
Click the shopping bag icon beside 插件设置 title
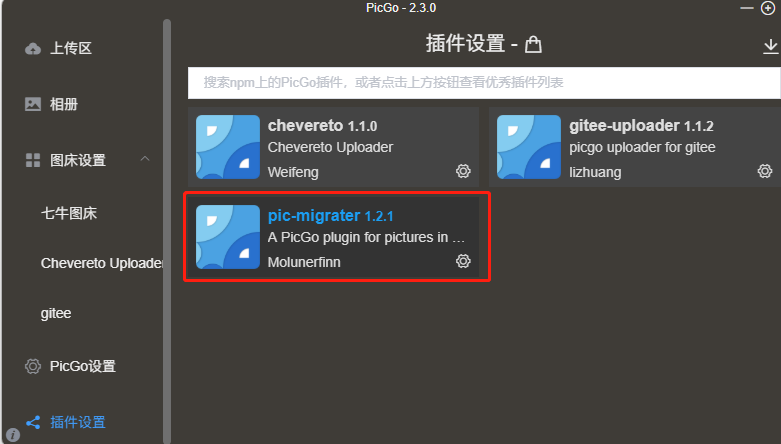533,44
